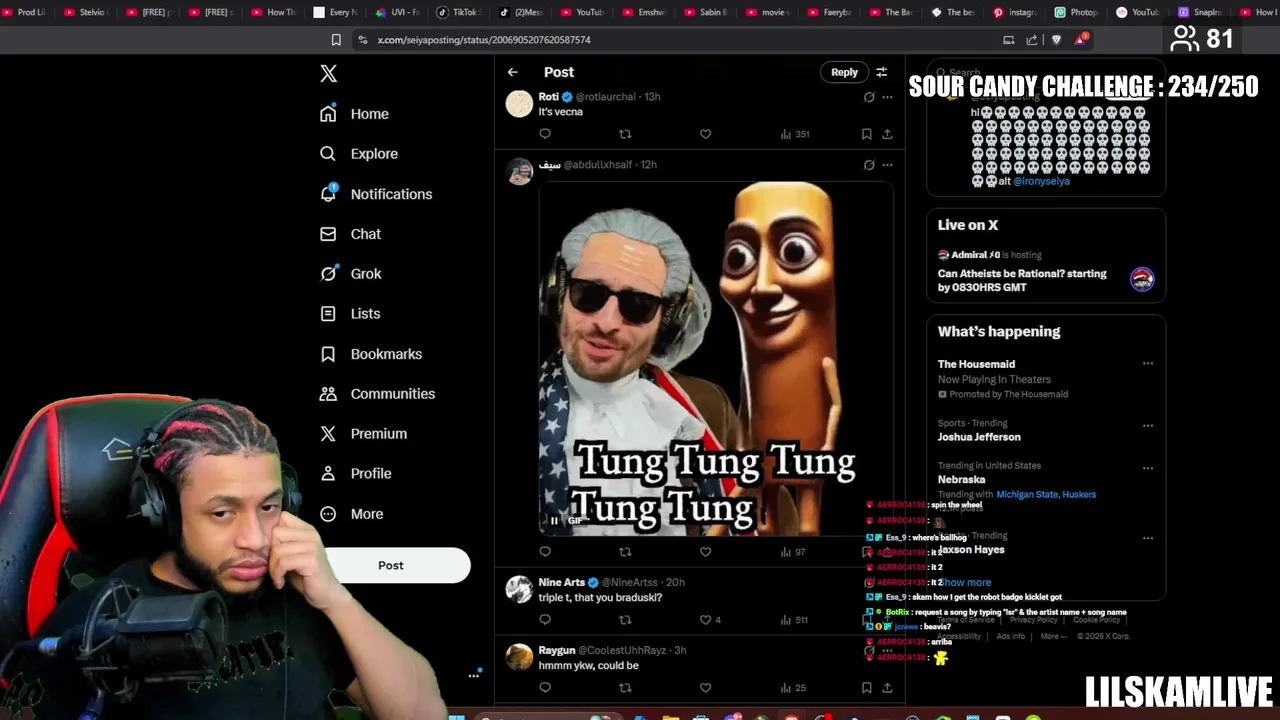Screen dimensions: 1280x720
Task: Click Grok explain icon on Roti's post
Action: 869,97
